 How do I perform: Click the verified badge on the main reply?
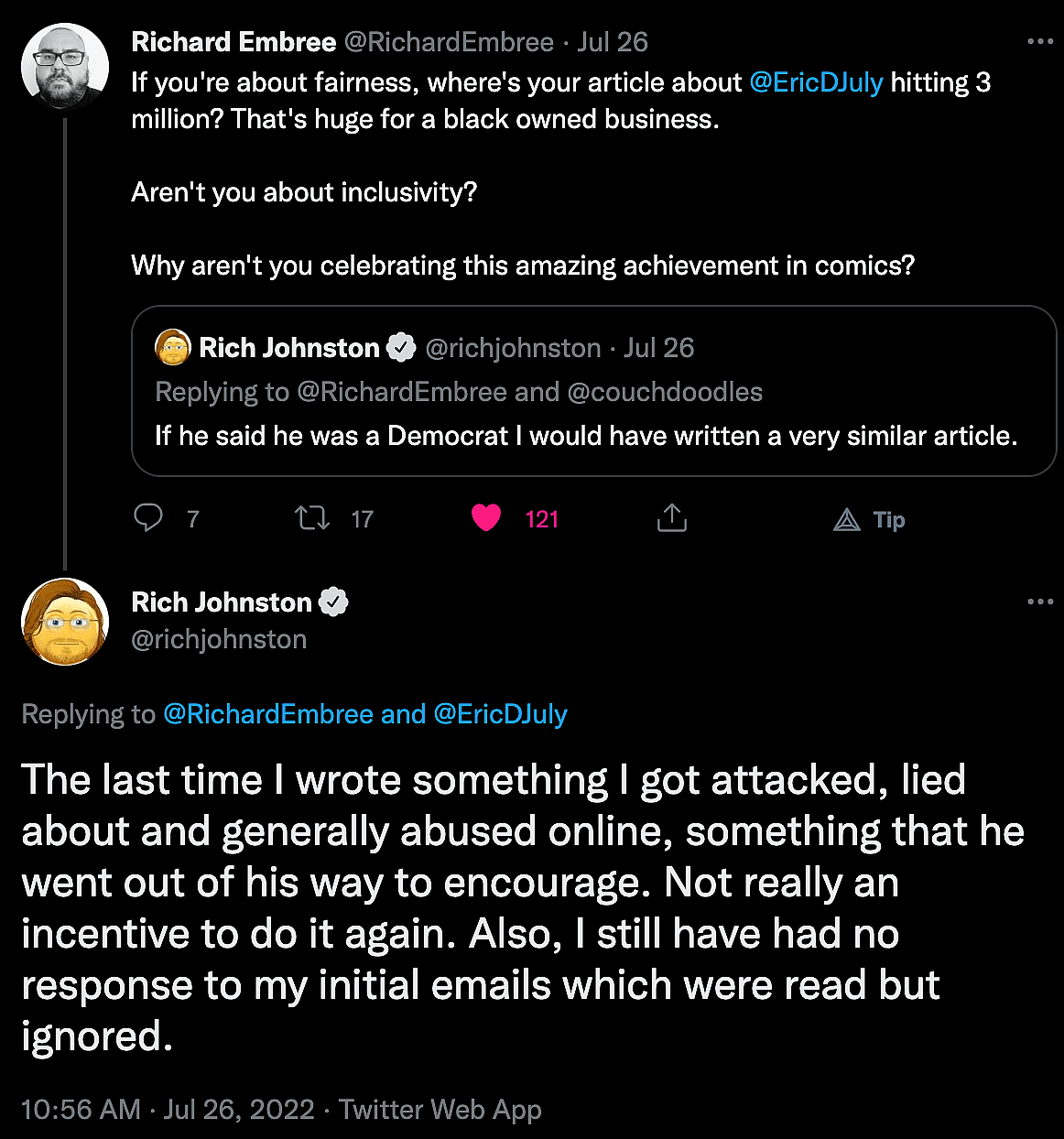click(333, 602)
